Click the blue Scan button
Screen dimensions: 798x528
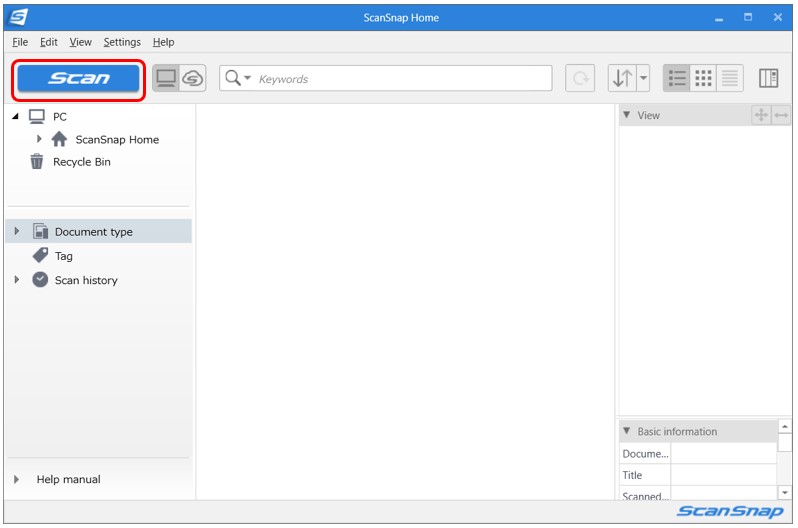pos(78,78)
